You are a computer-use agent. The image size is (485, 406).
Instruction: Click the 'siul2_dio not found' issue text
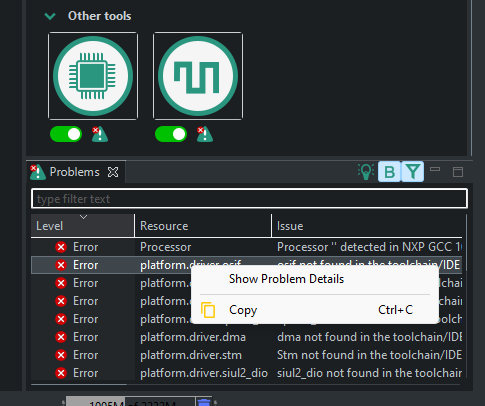point(369,373)
